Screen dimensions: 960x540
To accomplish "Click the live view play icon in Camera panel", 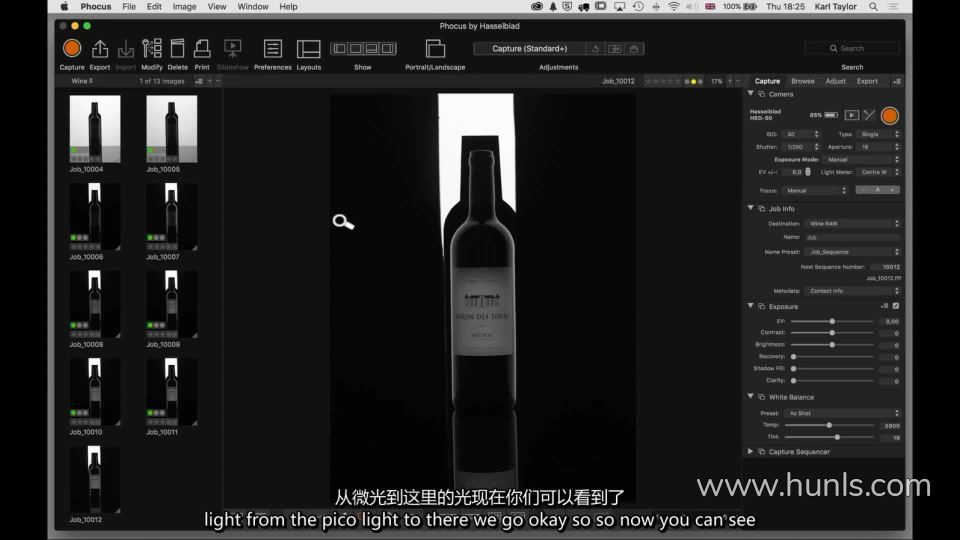I will tap(851, 115).
